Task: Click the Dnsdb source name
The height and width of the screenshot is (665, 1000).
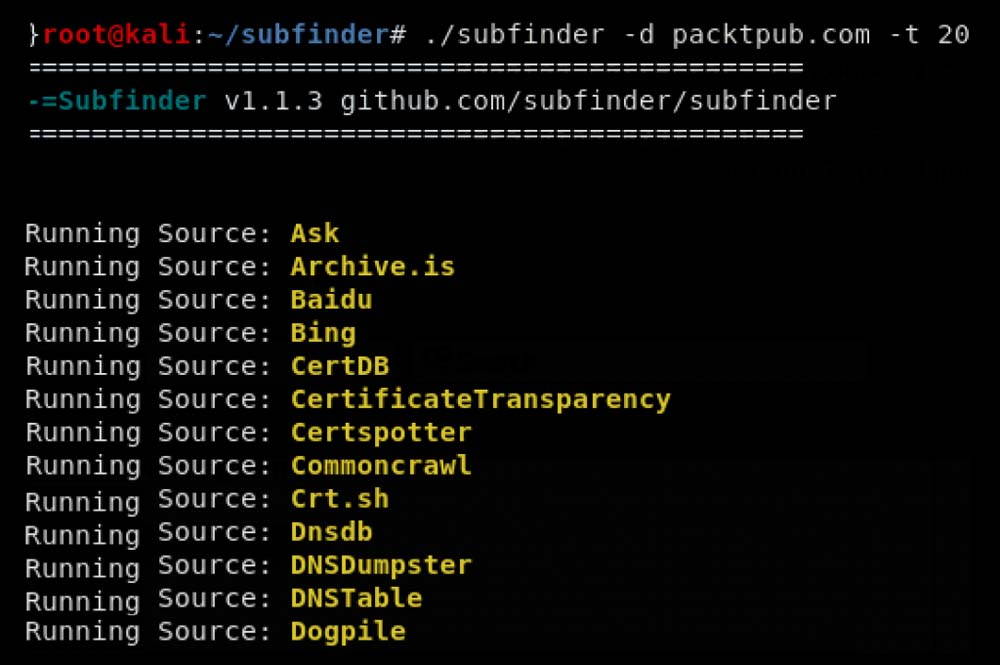Action: 331,532
